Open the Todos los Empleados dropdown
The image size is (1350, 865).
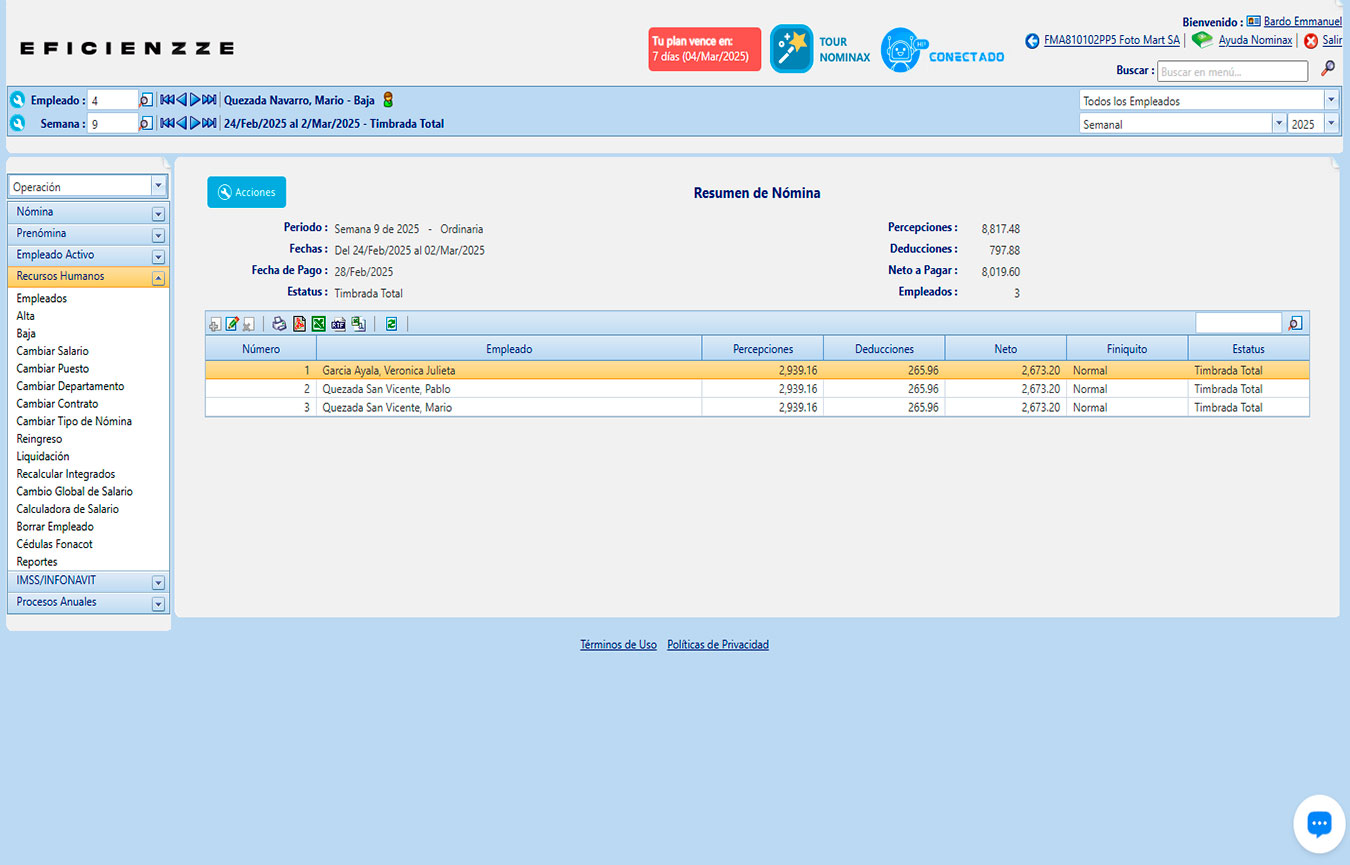coord(1330,100)
